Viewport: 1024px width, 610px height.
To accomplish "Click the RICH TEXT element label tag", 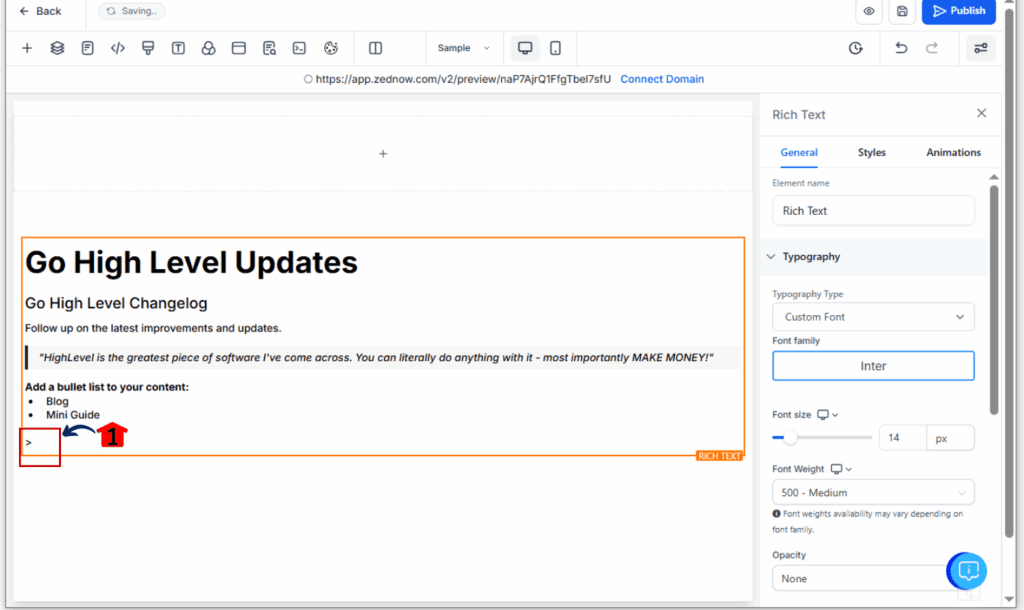I will 719,456.
